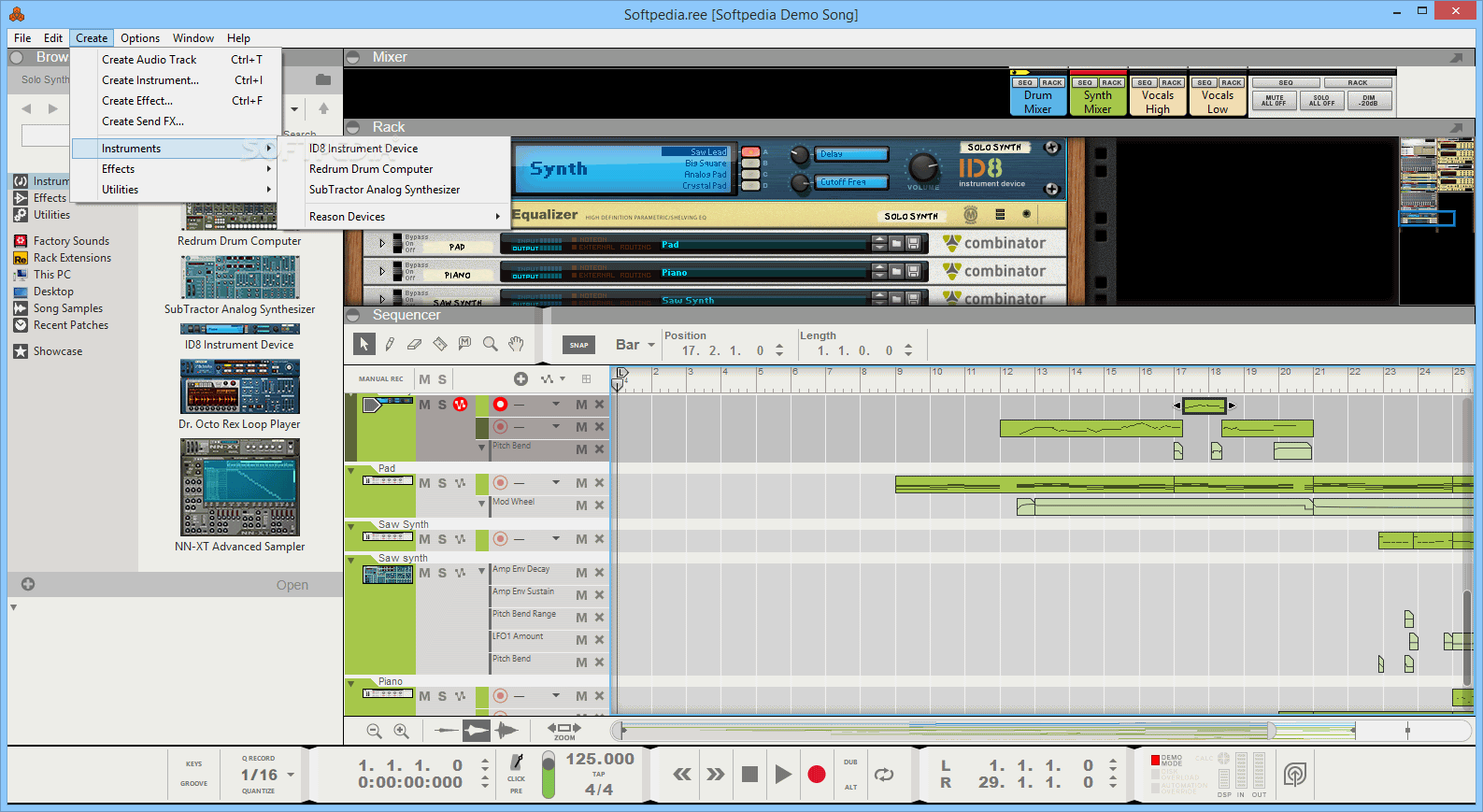Open the Options menu

(140, 38)
